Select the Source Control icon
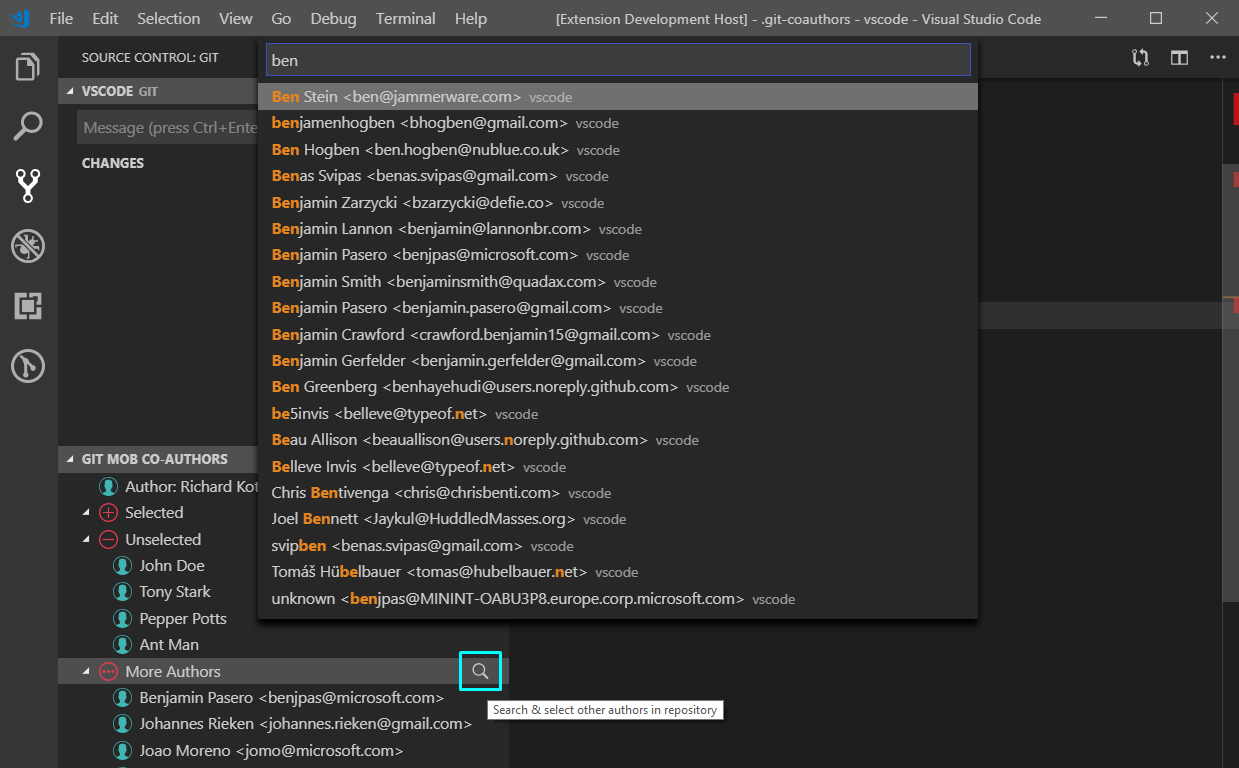1239x768 pixels. click(27, 186)
